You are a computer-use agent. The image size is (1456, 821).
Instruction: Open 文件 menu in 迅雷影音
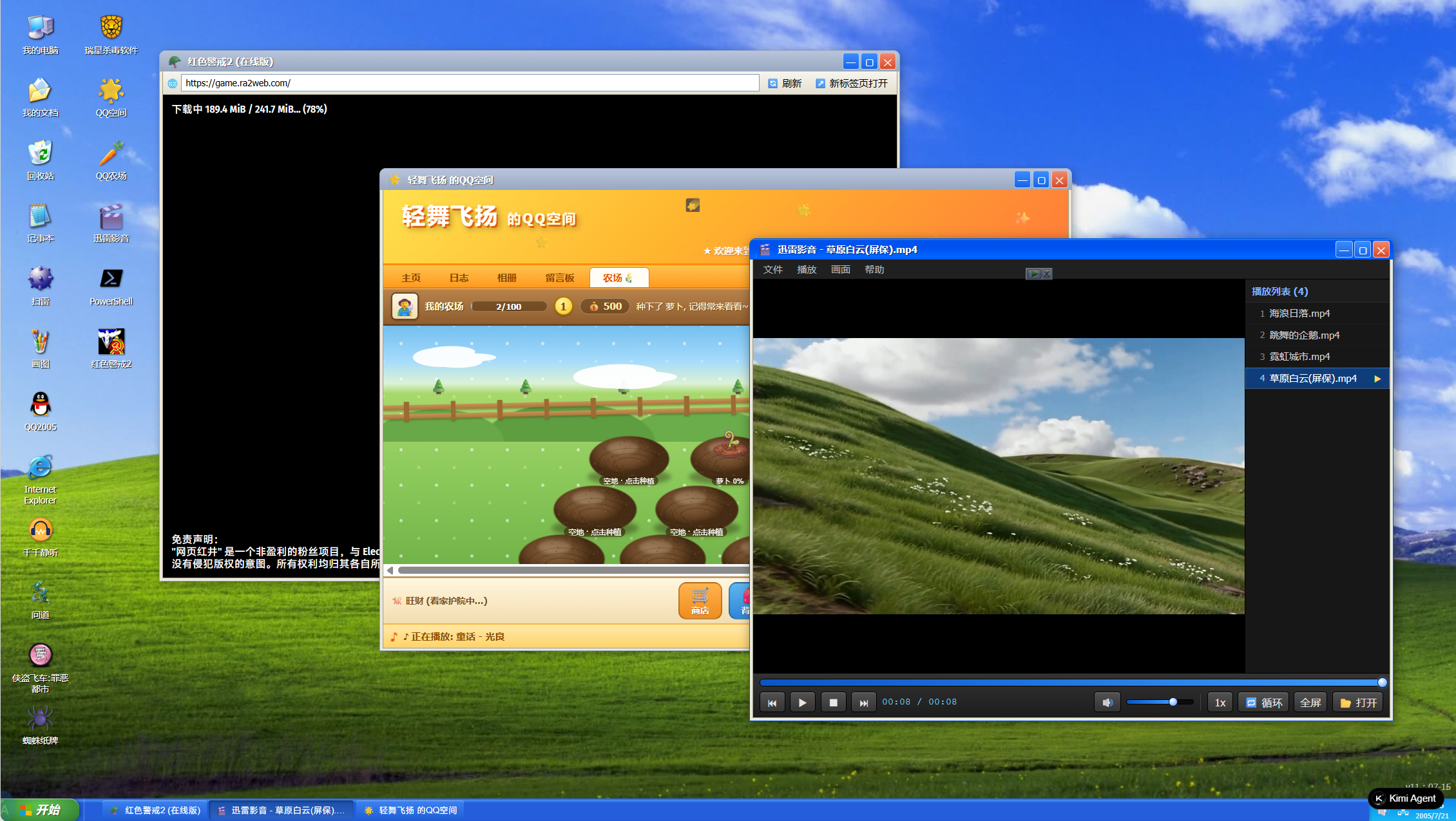pyautogui.click(x=773, y=270)
